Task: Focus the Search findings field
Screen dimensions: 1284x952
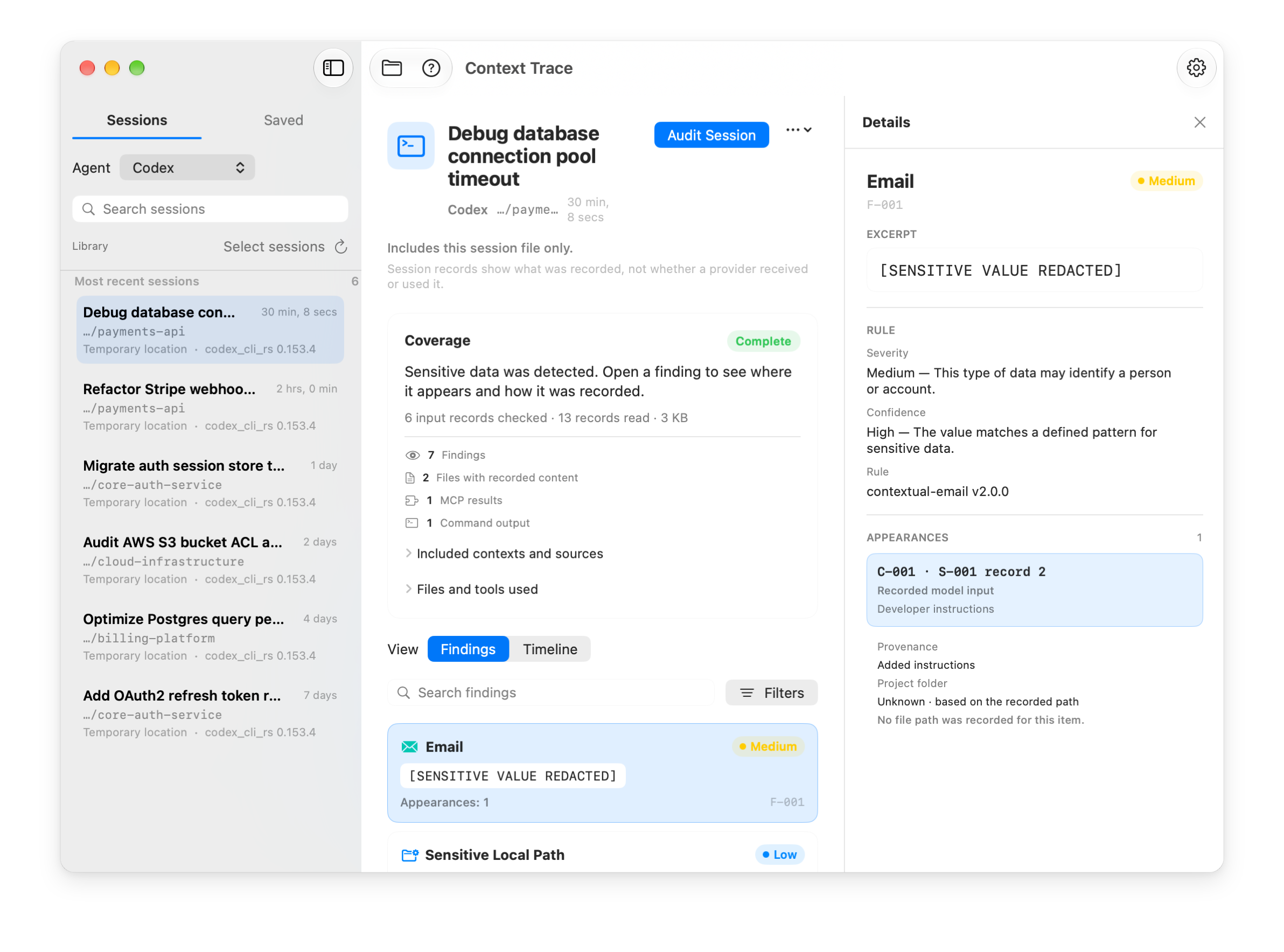Action: pyautogui.click(x=552, y=692)
